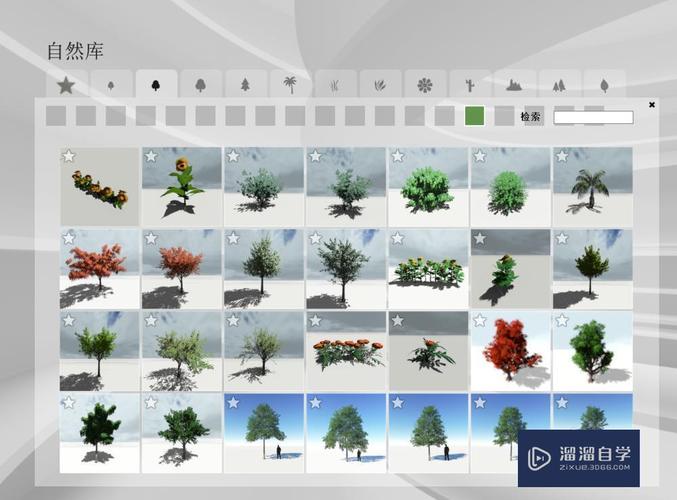
Task: Select the first gray page square
Action: (x=56, y=116)
